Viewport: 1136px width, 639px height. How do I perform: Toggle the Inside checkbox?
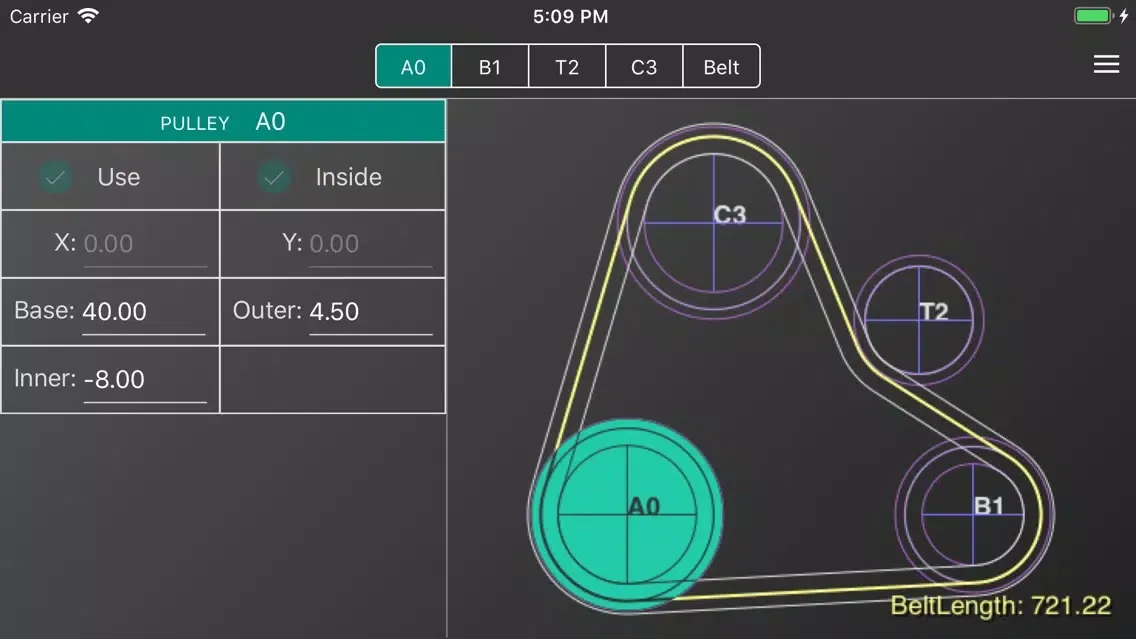coord(274,177)
